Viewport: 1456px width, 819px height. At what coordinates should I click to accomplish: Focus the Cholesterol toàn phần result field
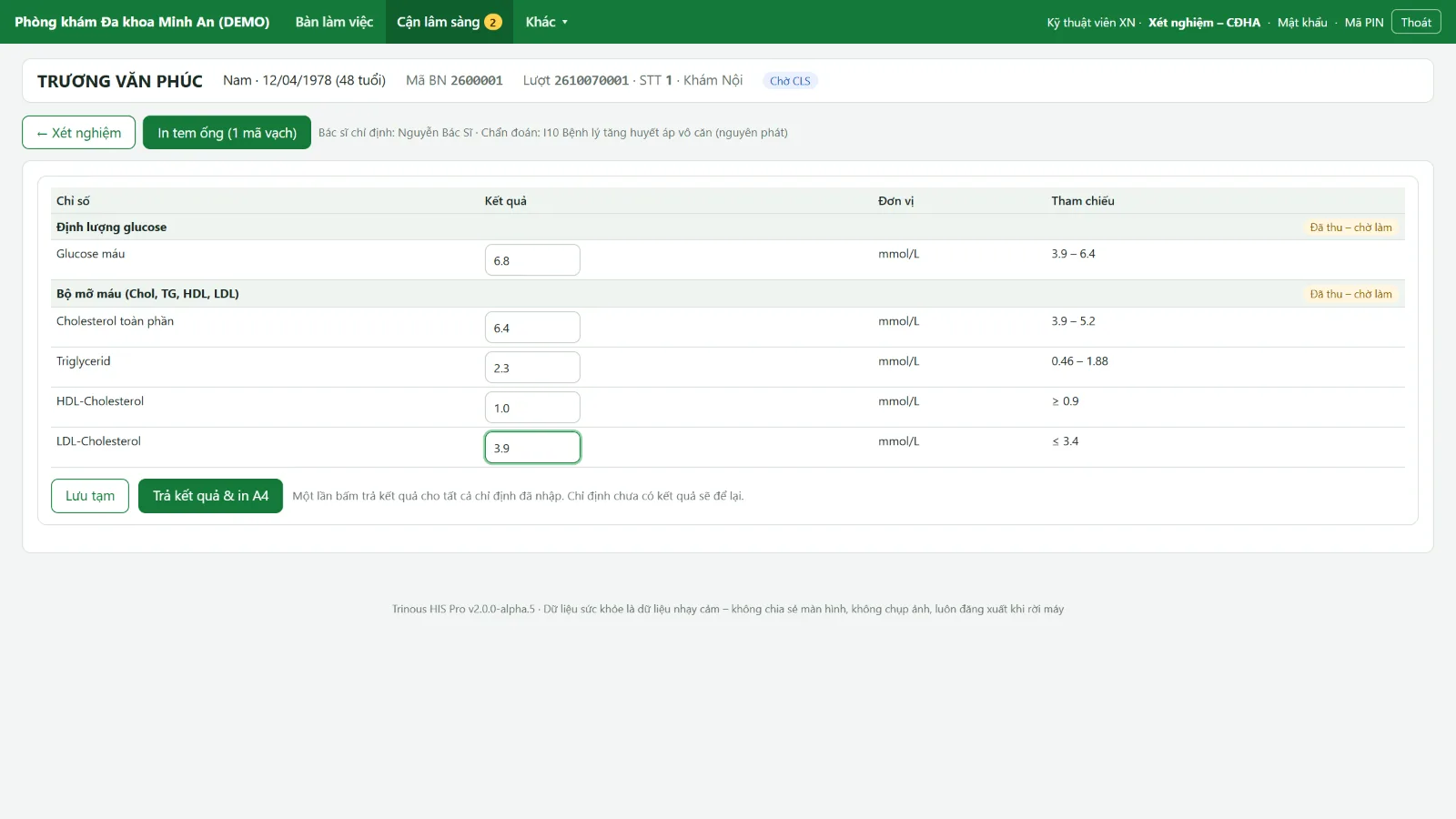(532, 328)
